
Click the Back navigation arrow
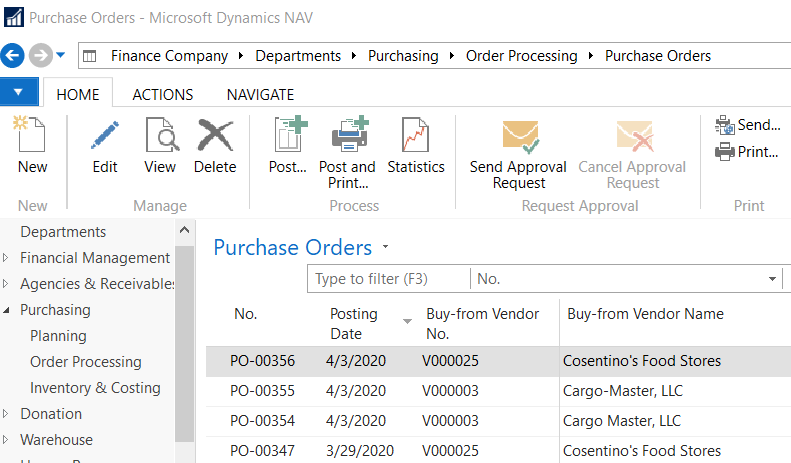(x=13, y=55)
